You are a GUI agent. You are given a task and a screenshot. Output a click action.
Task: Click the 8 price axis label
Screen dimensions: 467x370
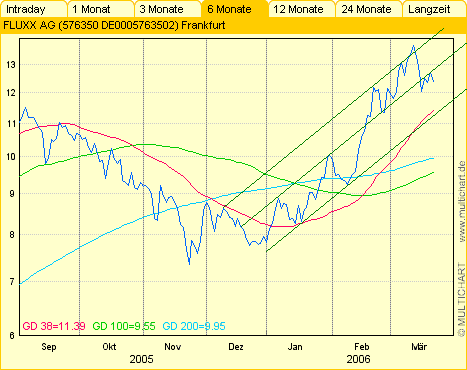point(12,235)
